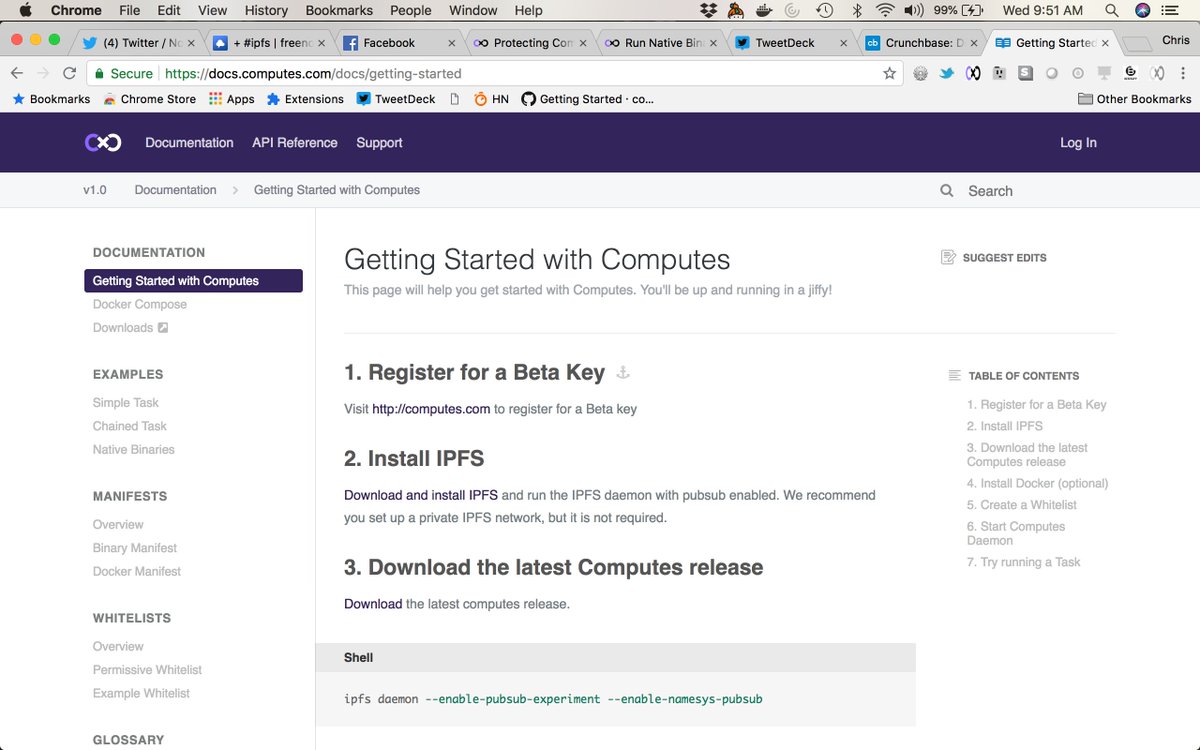Open the Chained Task example
Image resolution: width=1200 pixels, height=750 pixels.
pos(130,426)
